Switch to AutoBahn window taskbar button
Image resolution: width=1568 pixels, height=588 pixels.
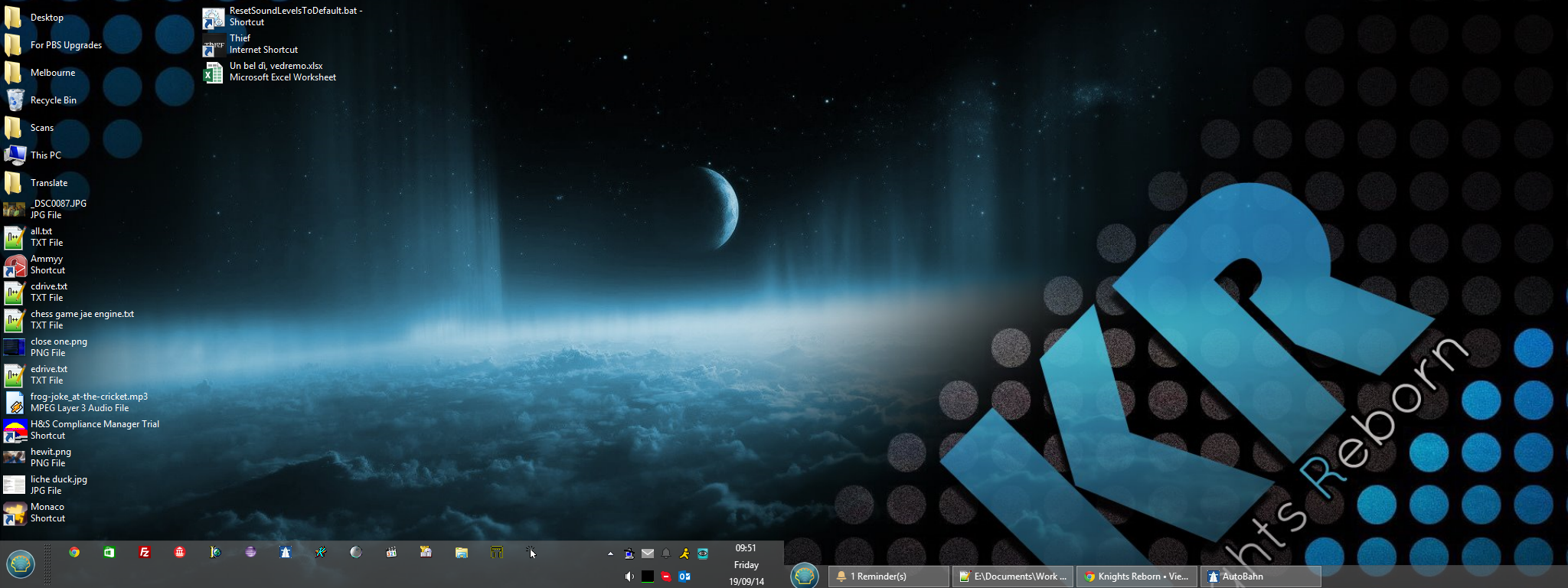1262,577
